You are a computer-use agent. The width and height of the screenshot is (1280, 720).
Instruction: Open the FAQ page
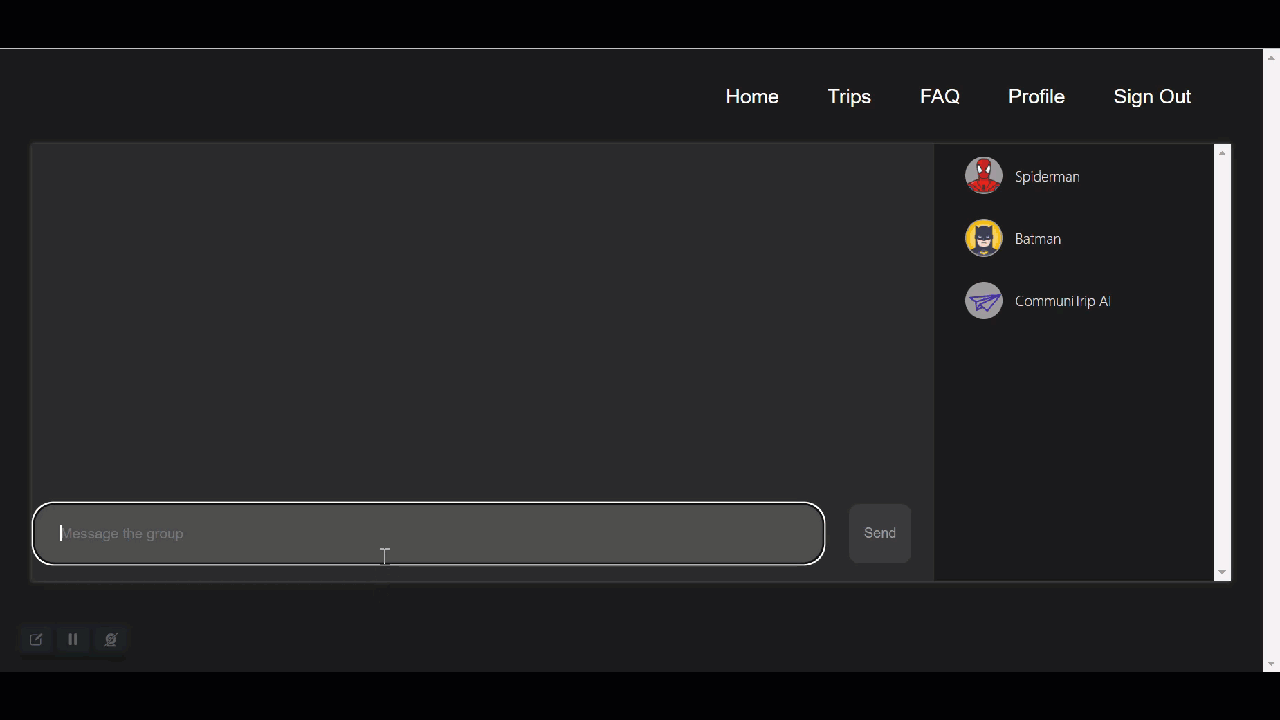tap(940, 96)
